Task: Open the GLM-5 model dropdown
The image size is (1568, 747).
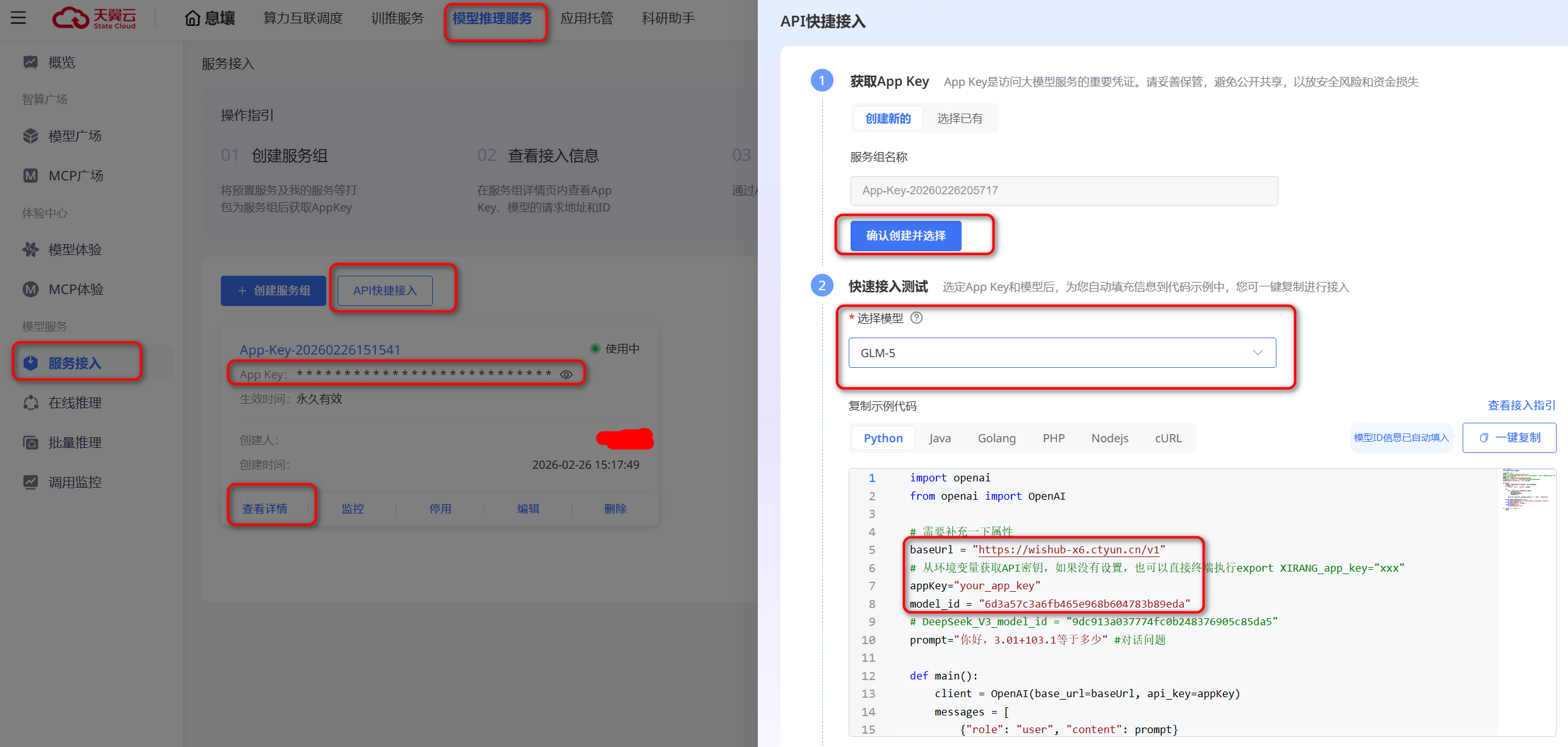Action: pyautogui.click(x=1062, y=353)
